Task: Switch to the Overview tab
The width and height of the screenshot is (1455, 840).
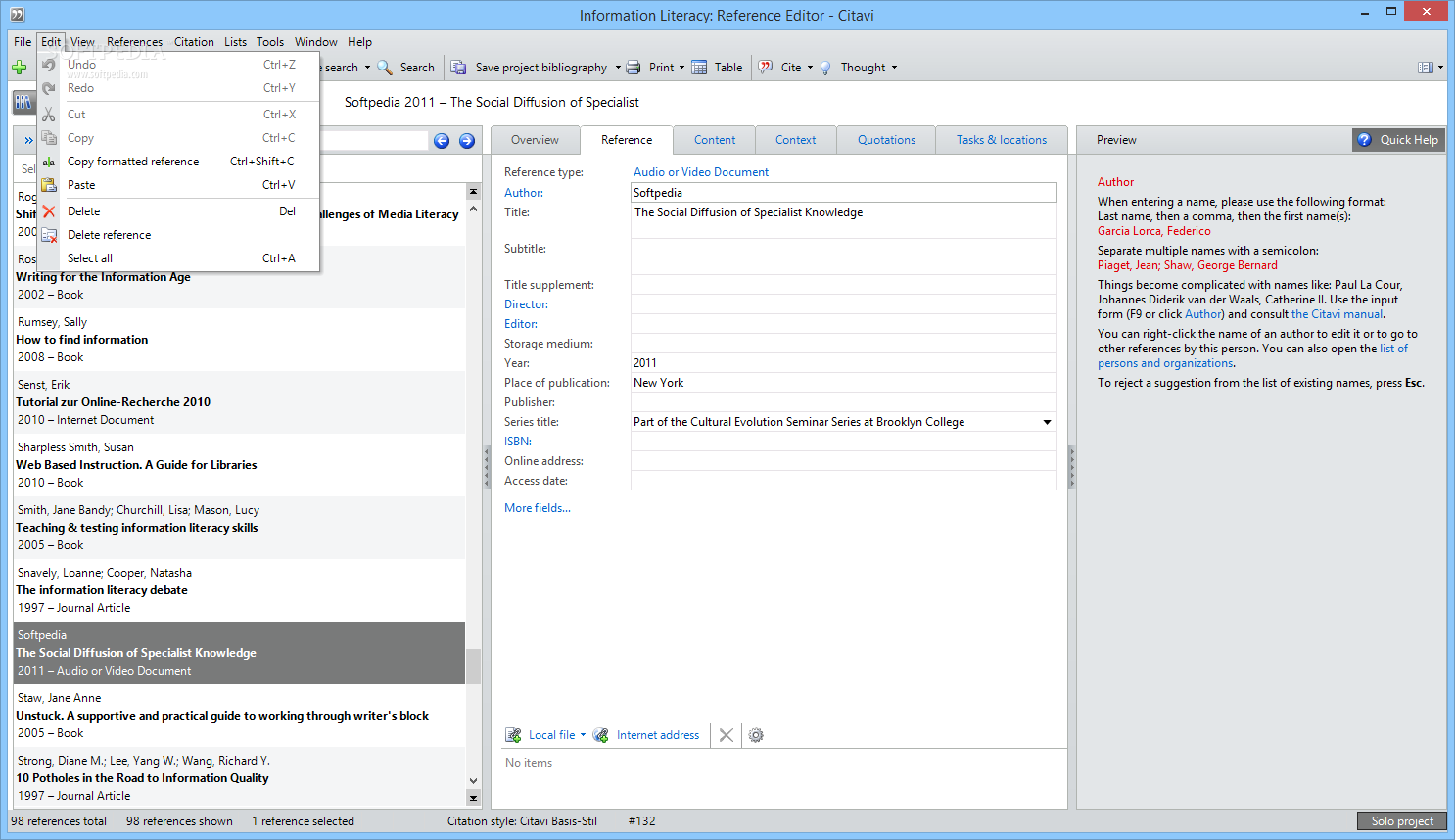Action: coord(535,140)
